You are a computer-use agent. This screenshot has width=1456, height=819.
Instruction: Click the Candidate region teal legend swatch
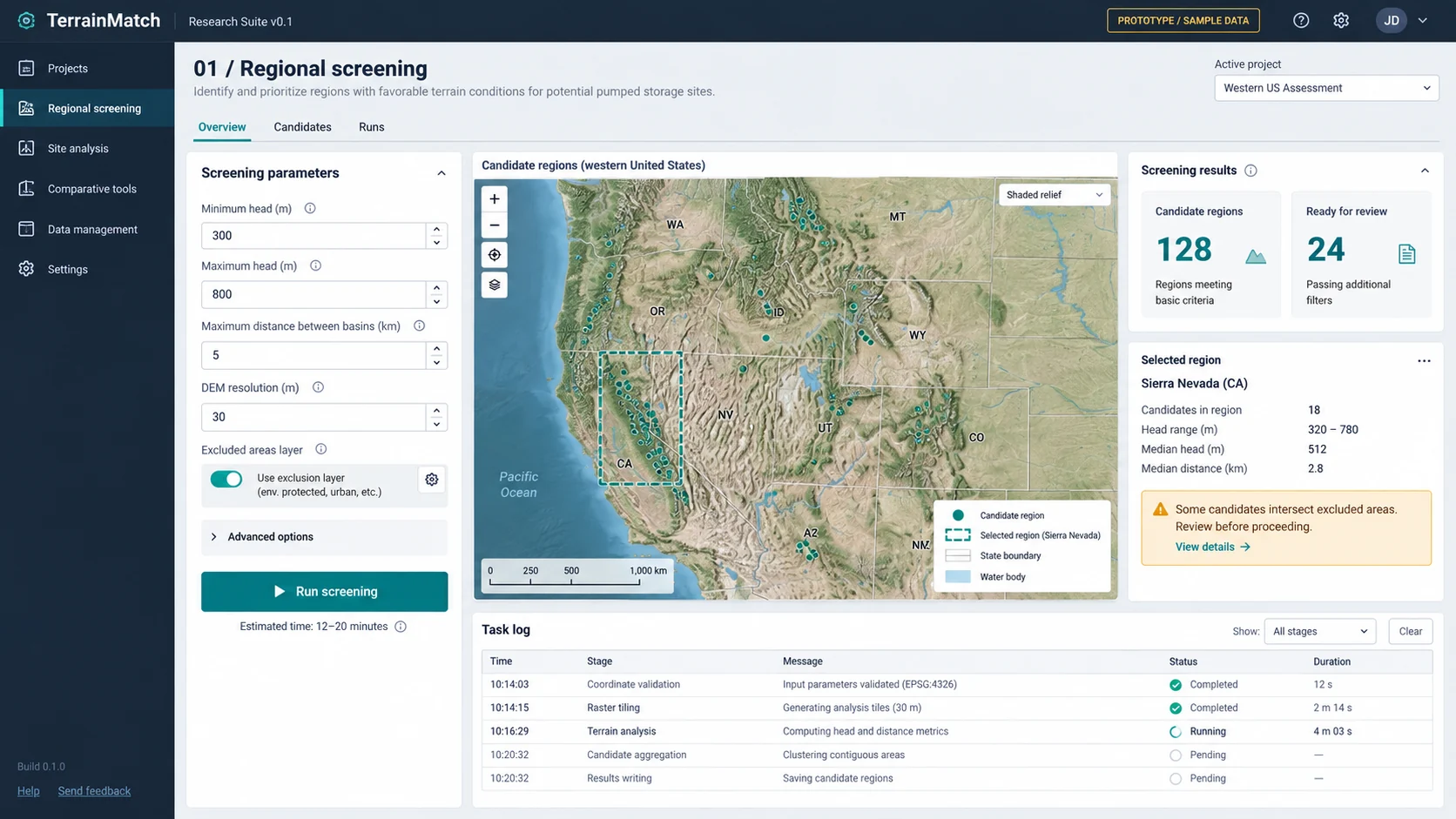(x=958, y=515)
